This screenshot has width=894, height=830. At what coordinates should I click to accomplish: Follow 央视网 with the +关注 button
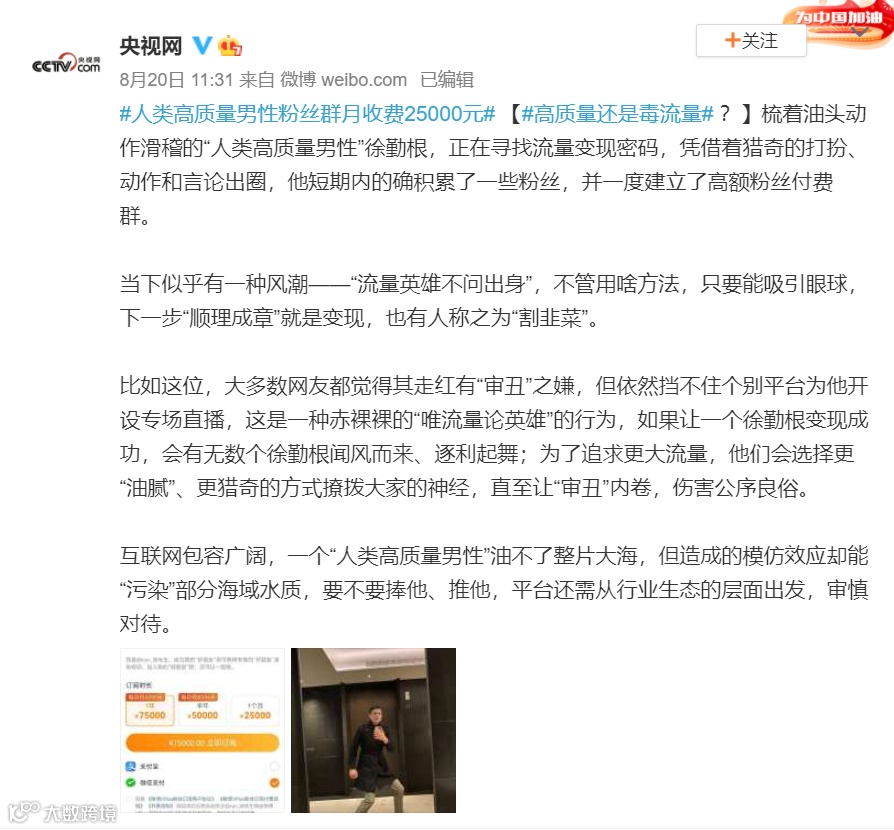[751, 40]
